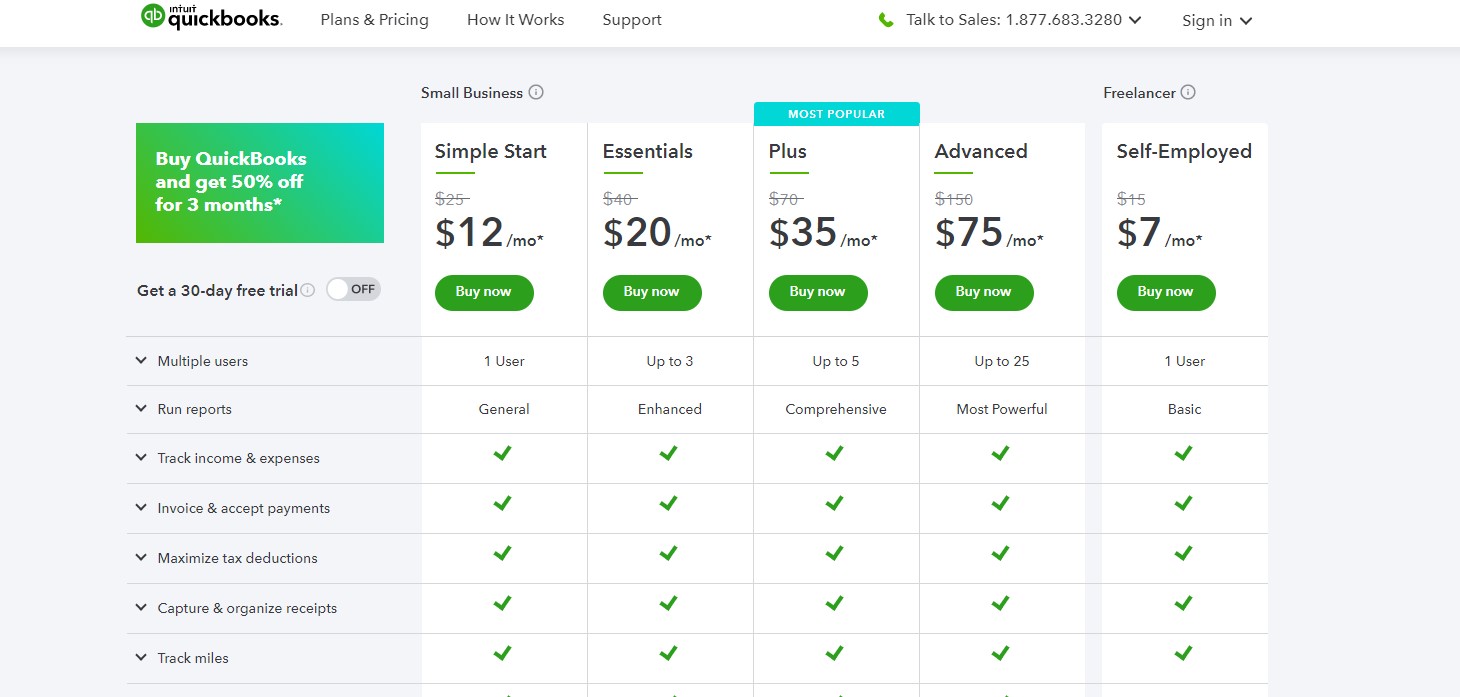Click the Intuit QuickBooks logo

tap(211, 17)
